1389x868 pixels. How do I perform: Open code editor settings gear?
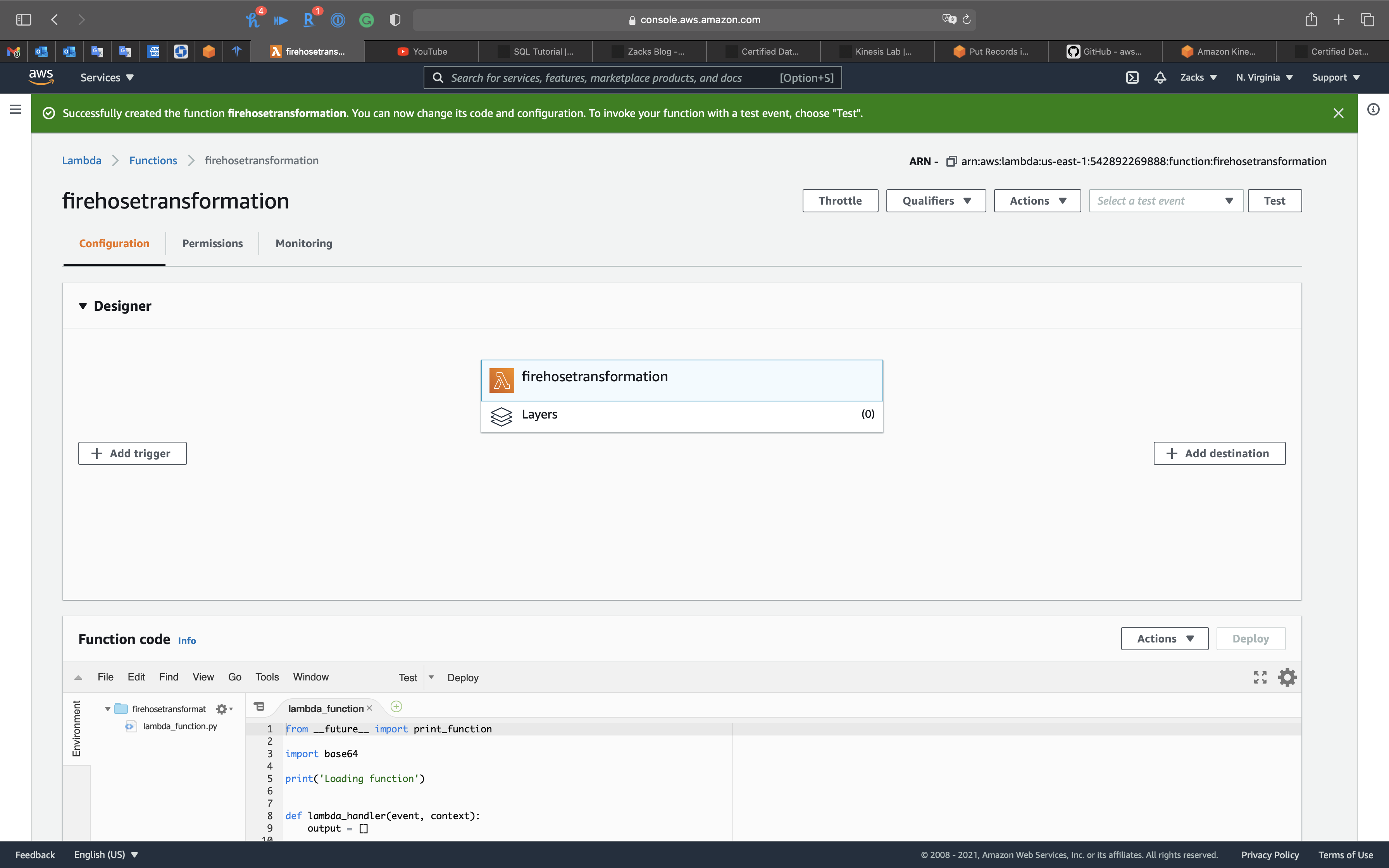point(1287,677)
